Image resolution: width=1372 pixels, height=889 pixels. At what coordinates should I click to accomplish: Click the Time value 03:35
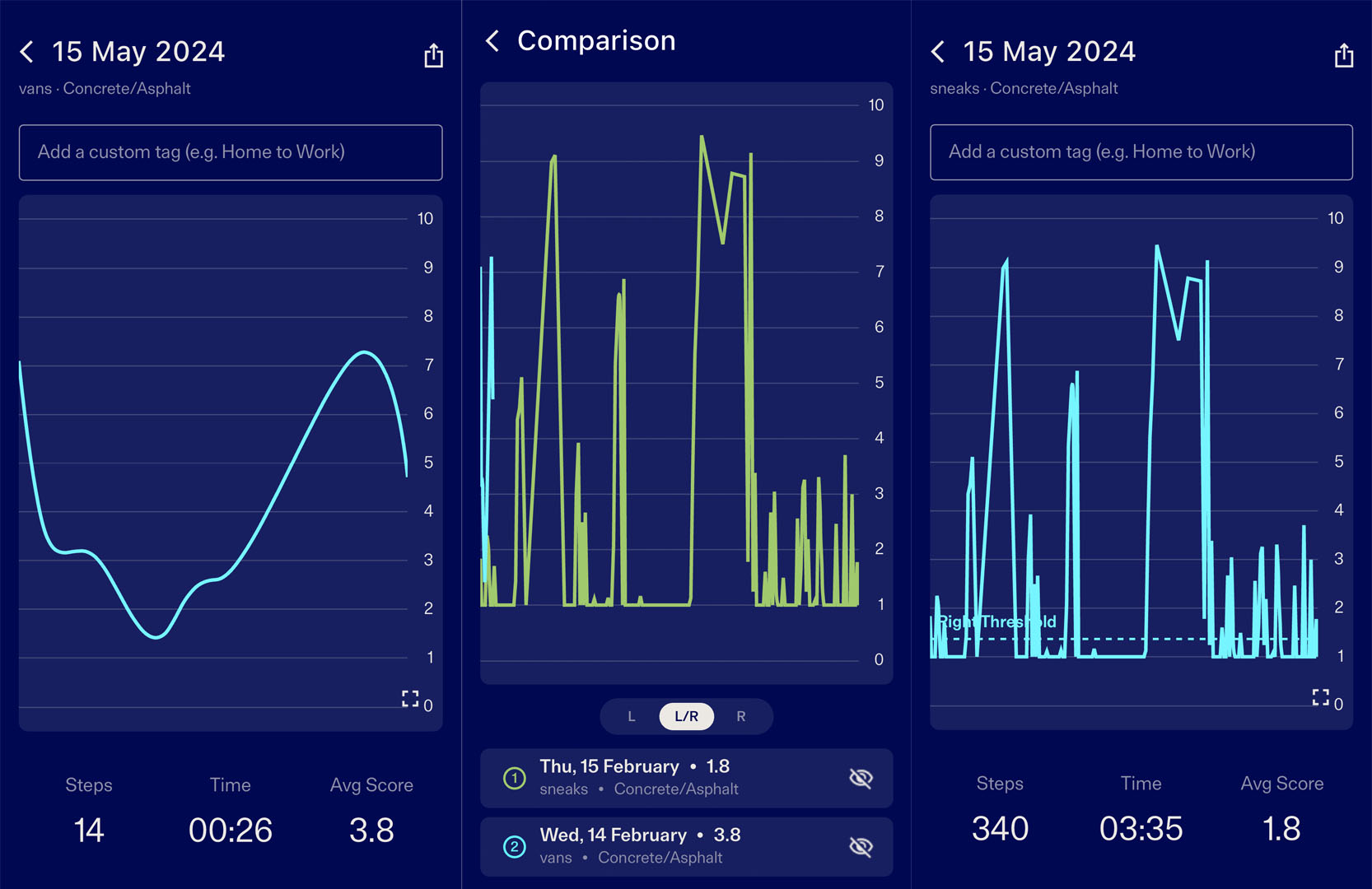(1141, 828)
